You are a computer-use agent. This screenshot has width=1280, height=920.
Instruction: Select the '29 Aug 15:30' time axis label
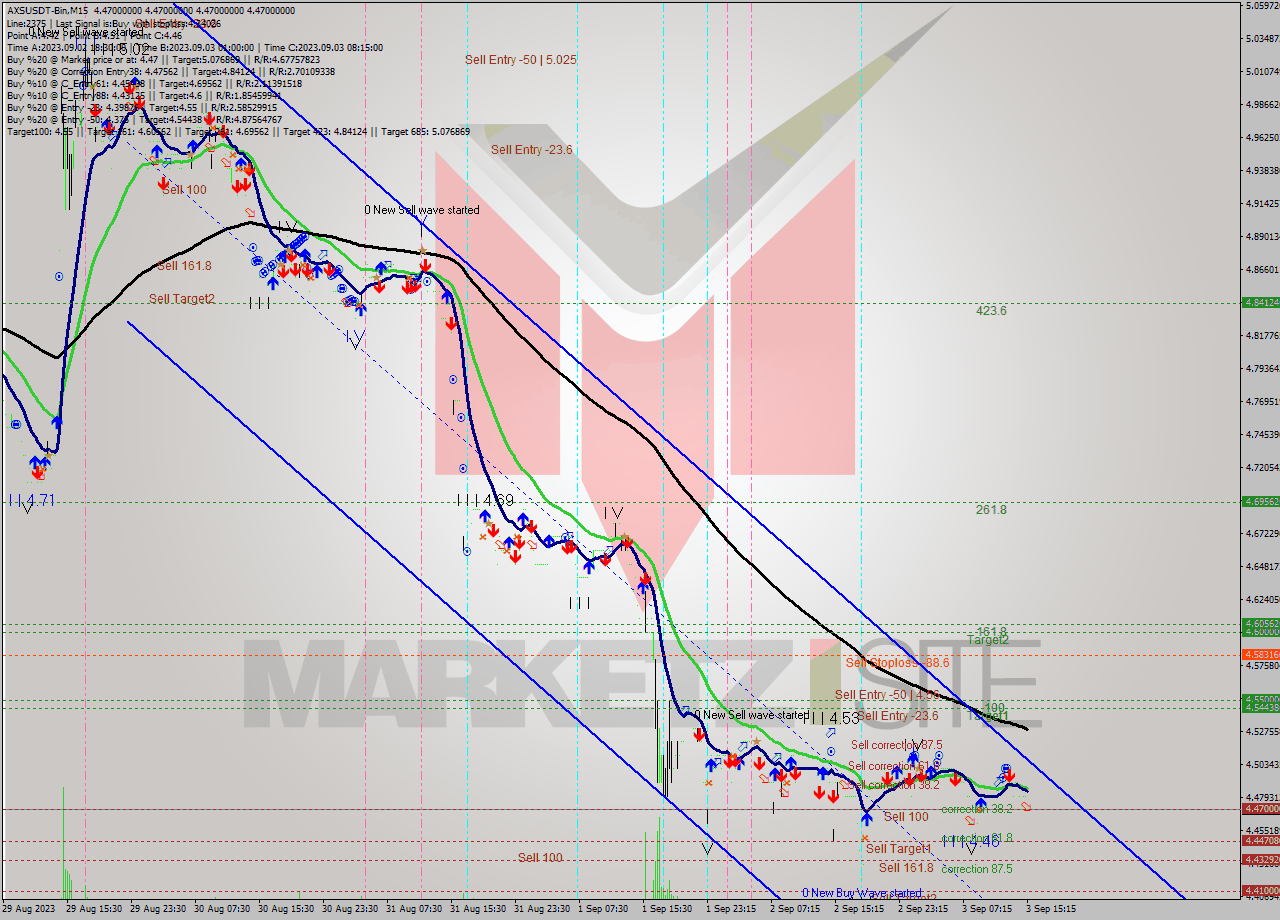coord(94,909)
